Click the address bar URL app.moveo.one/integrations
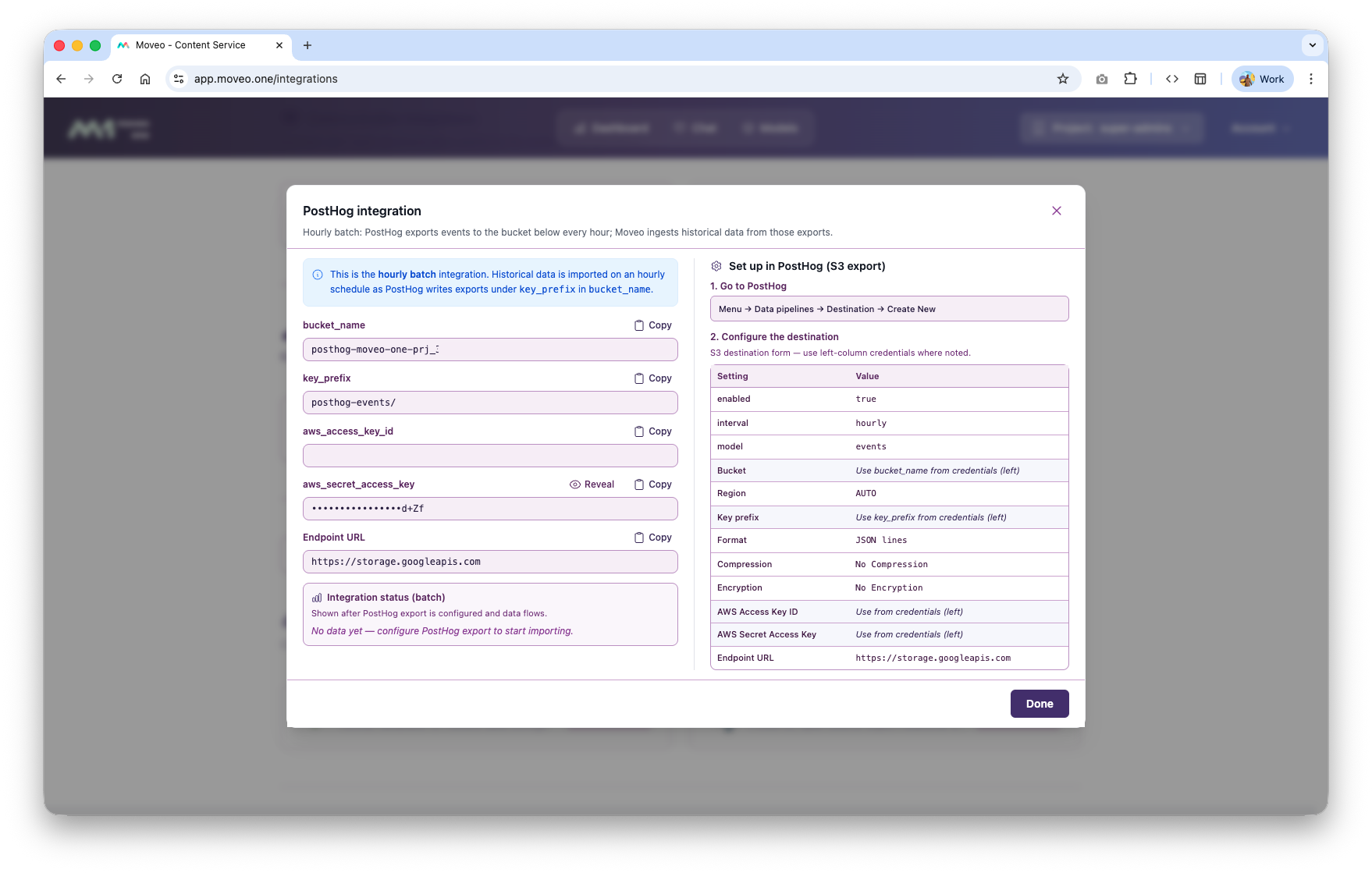This screenshot has width=1372, height=873. (x=266, y=79)
